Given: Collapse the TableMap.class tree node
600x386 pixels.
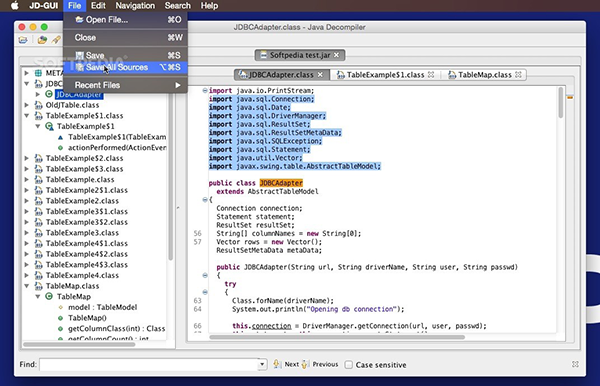Looking at the screenshot, I should 26,286.
